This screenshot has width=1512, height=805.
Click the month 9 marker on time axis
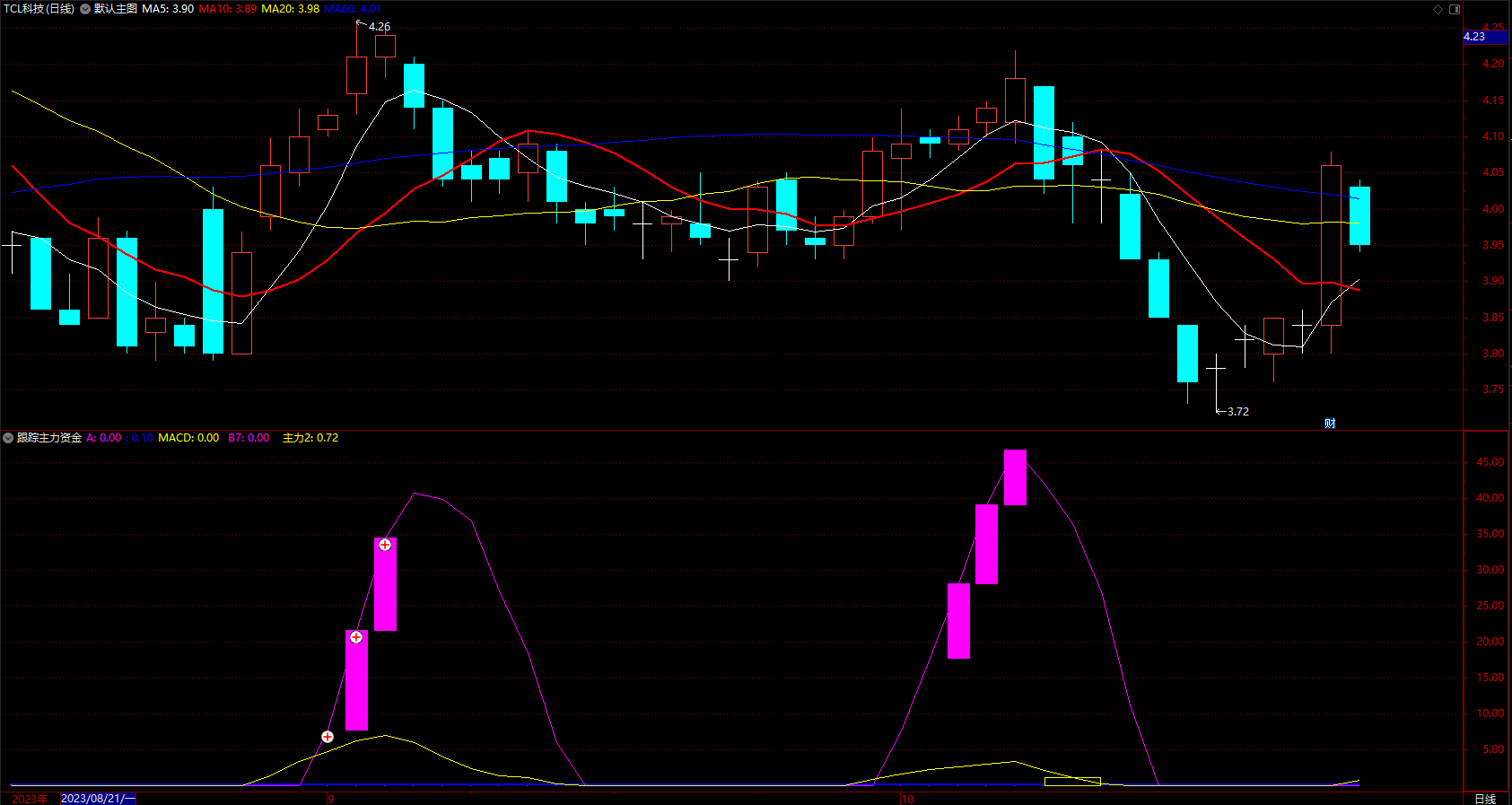pyautogui.click(x=330, y=799)
